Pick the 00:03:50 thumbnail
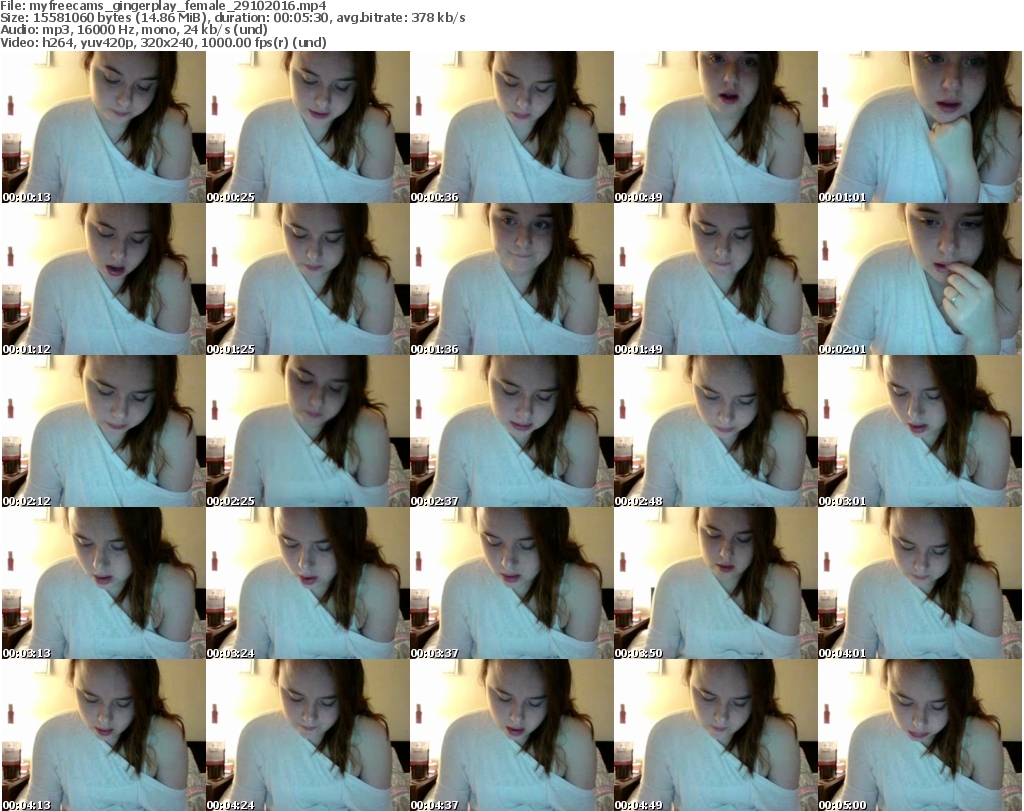The height and width of the screenshot is (811, 1024). click(716, 583)
